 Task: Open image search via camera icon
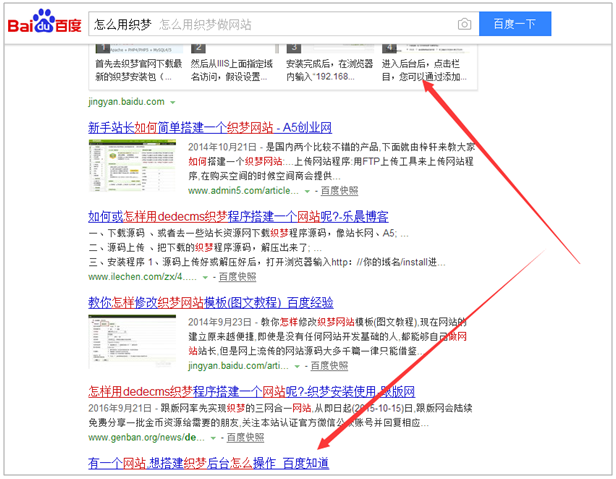[x=463, y=23]
